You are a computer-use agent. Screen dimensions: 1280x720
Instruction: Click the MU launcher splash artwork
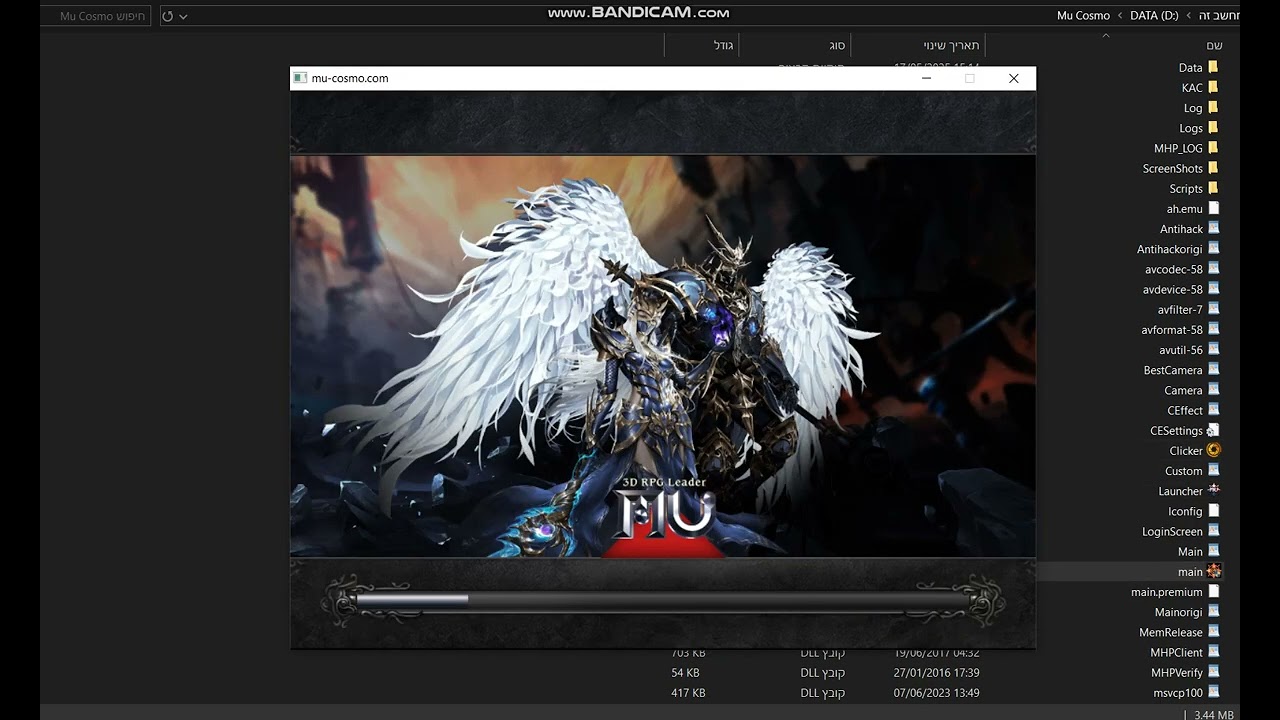tap(663, 356)
